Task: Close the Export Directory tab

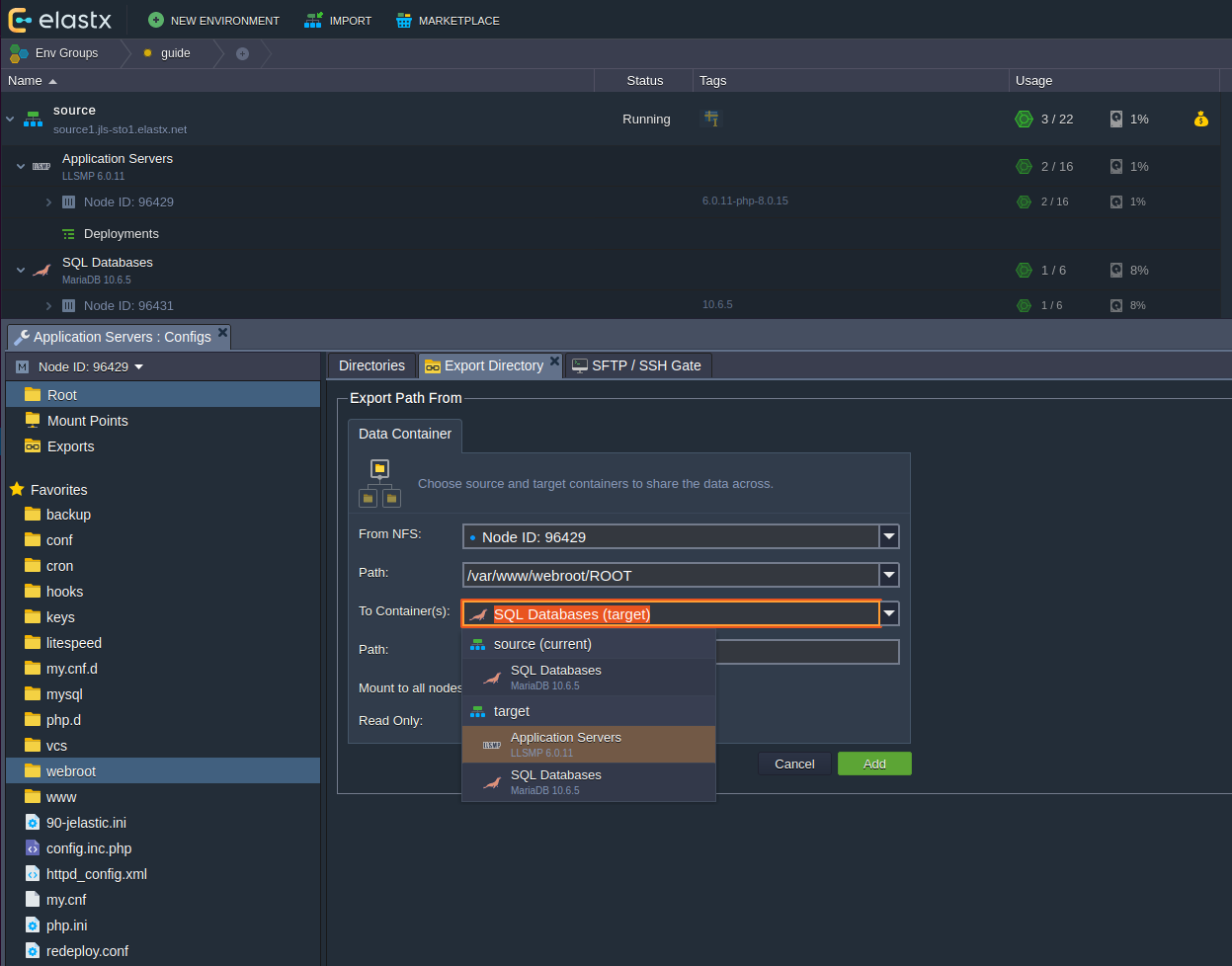Action: [554, 362]
